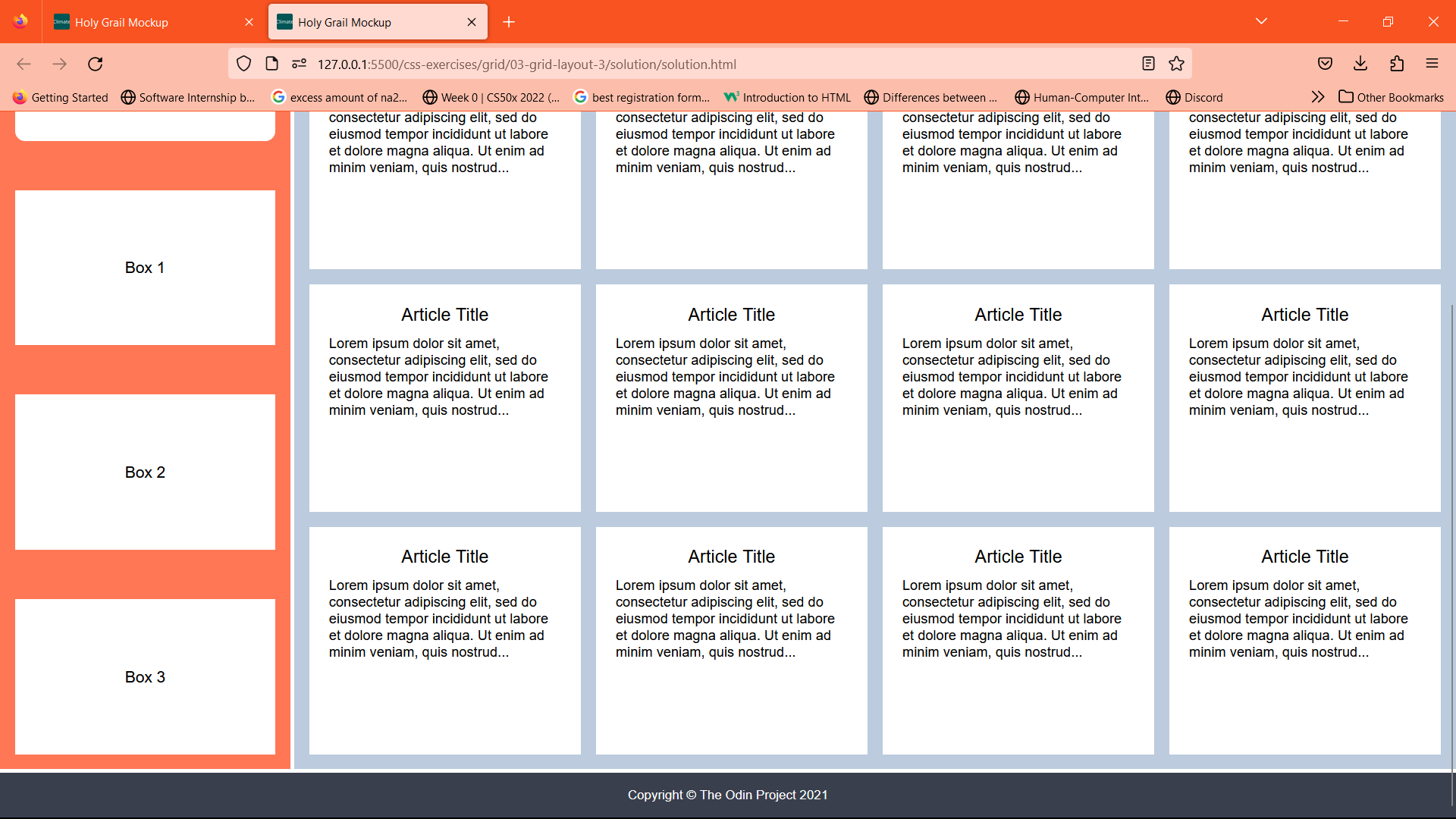The image size is (1456, 819).
Task: Open the Other Bookmarks folder
Action: (x=1392, y=97)
